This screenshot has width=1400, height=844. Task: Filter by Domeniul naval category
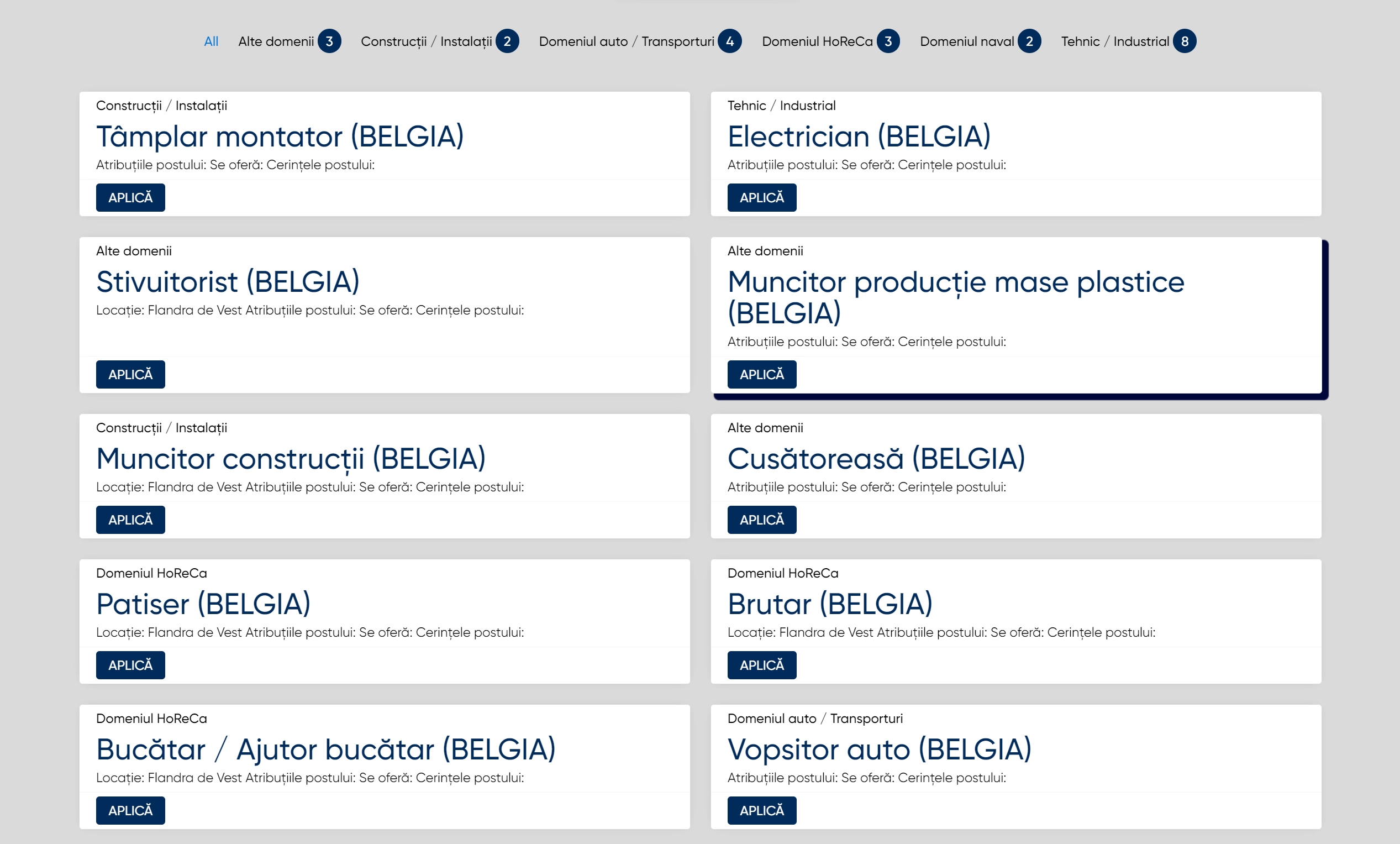[966, 41]
